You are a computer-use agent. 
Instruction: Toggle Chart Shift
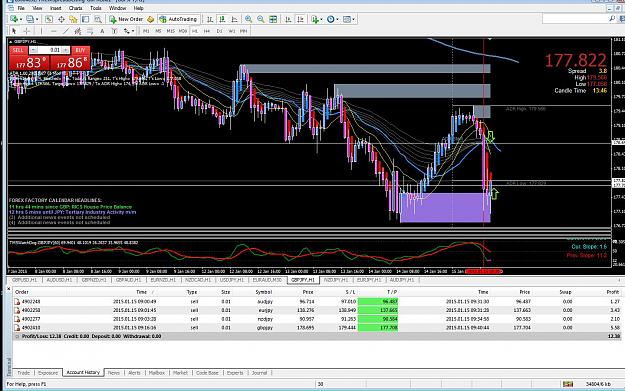(x=300, y=19)
